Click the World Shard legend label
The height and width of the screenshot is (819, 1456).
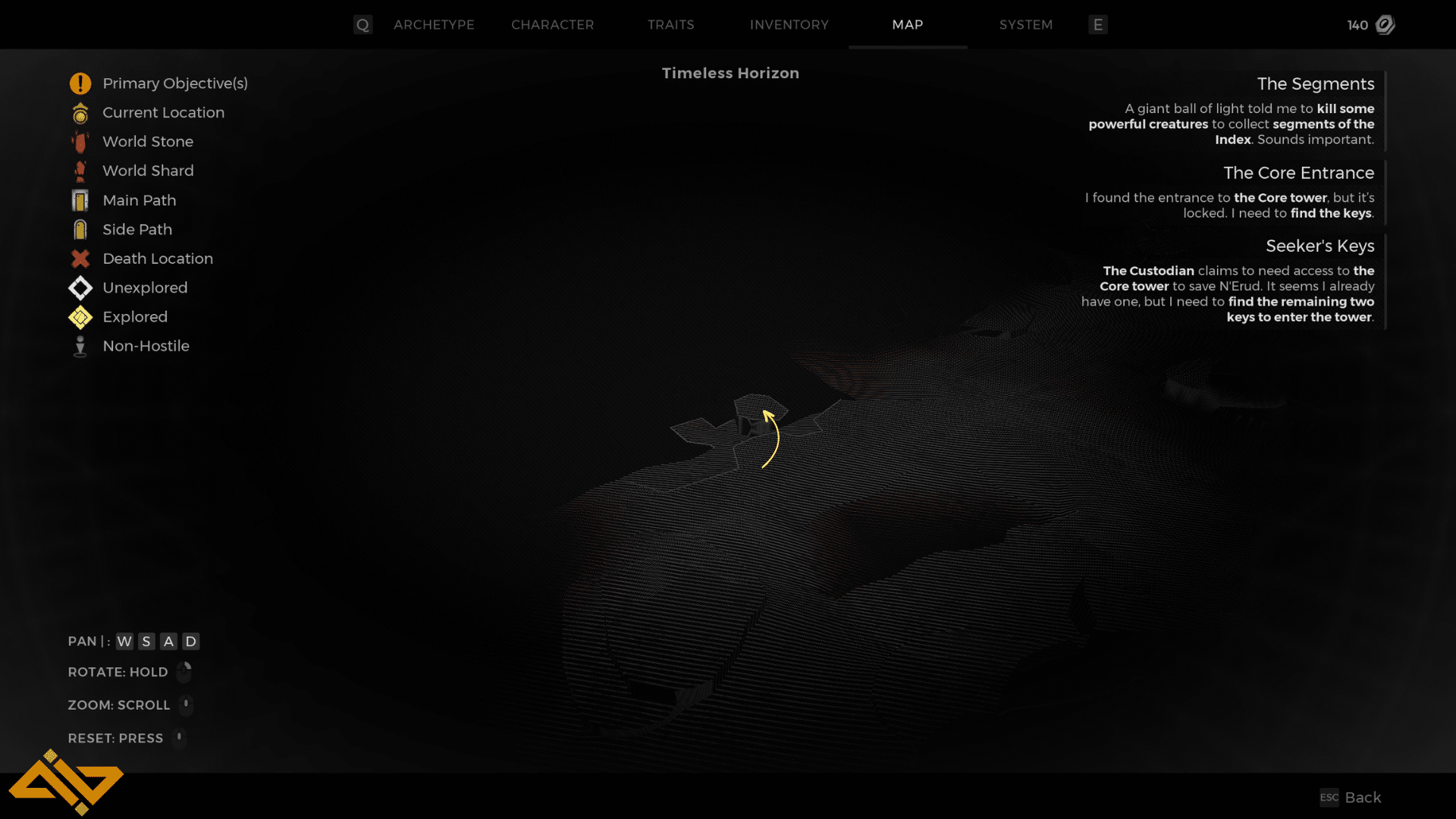click(x=148, y=171)
